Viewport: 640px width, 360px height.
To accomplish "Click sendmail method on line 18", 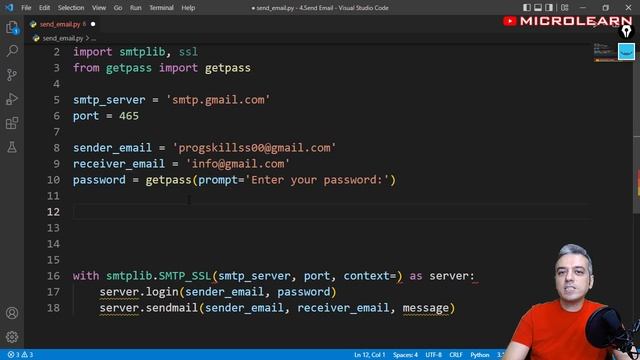I will coord(171,308).
